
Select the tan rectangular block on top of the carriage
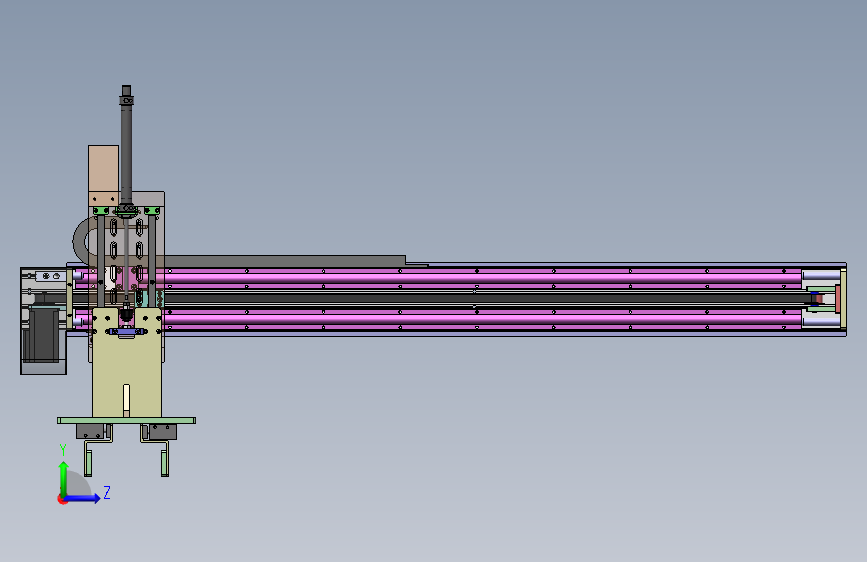pos(103,175)
